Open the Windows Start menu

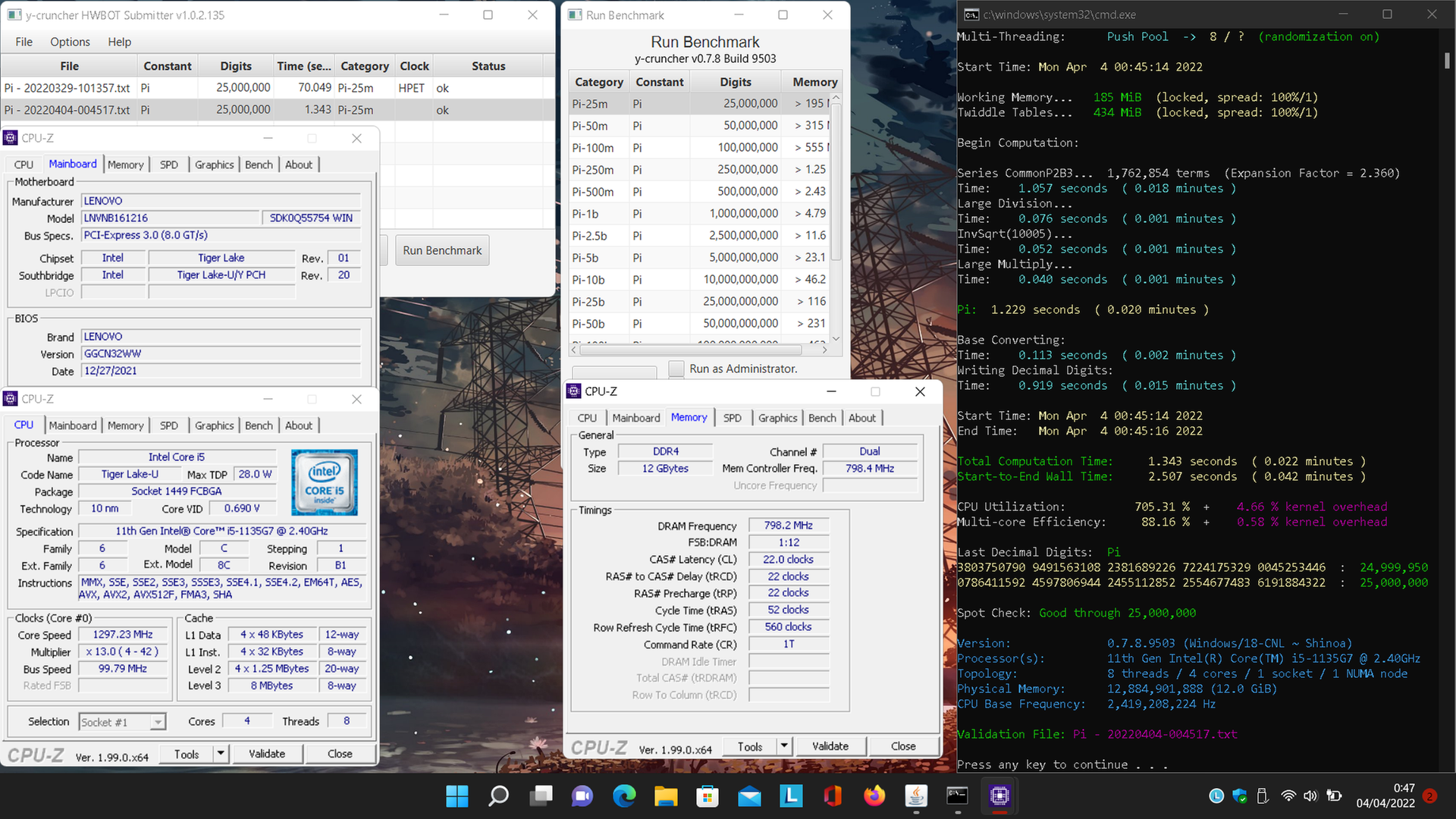click(457, 795)
